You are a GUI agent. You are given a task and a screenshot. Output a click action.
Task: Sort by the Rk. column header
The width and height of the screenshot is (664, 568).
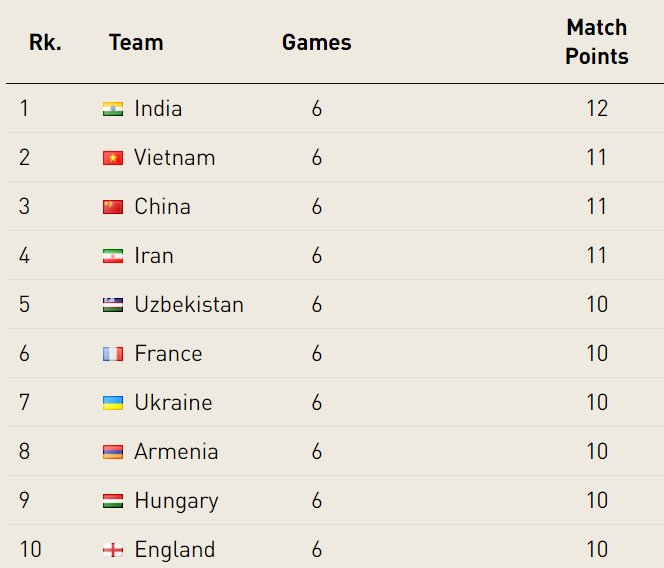(45, 42)
